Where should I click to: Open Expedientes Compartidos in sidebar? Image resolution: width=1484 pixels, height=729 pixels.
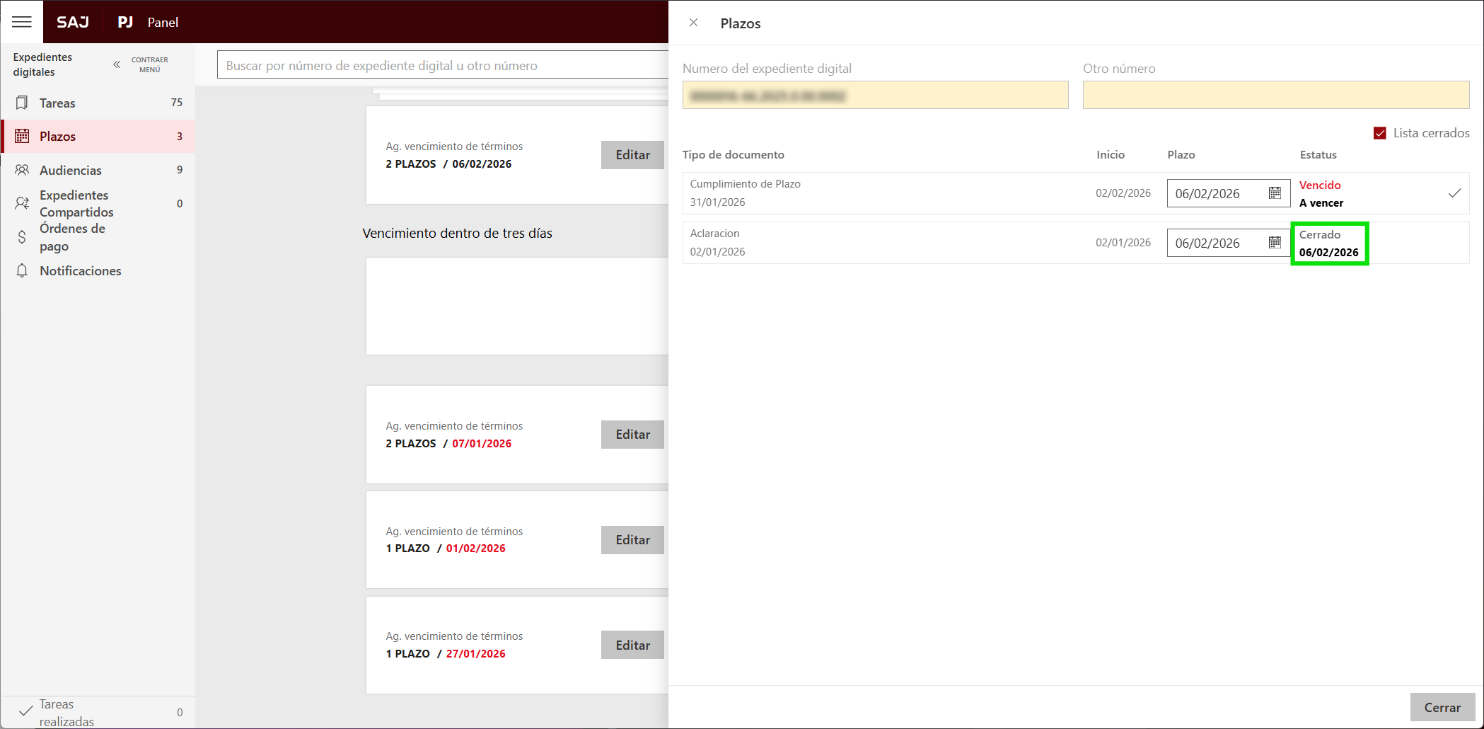[x=76, y=204]
